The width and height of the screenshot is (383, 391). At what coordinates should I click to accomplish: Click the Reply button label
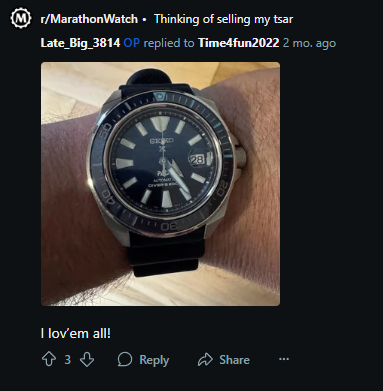(x=154, y=360)
